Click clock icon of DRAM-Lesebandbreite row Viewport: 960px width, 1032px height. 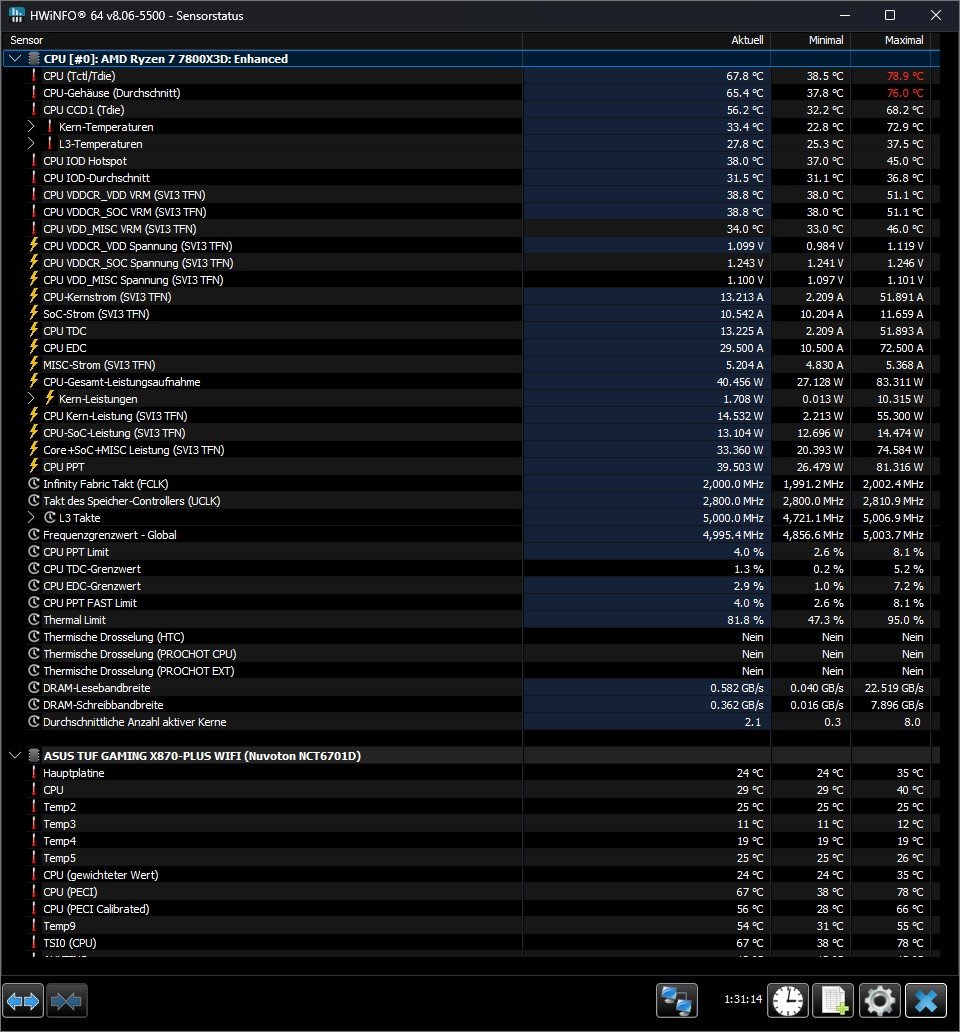coord(34,688)
